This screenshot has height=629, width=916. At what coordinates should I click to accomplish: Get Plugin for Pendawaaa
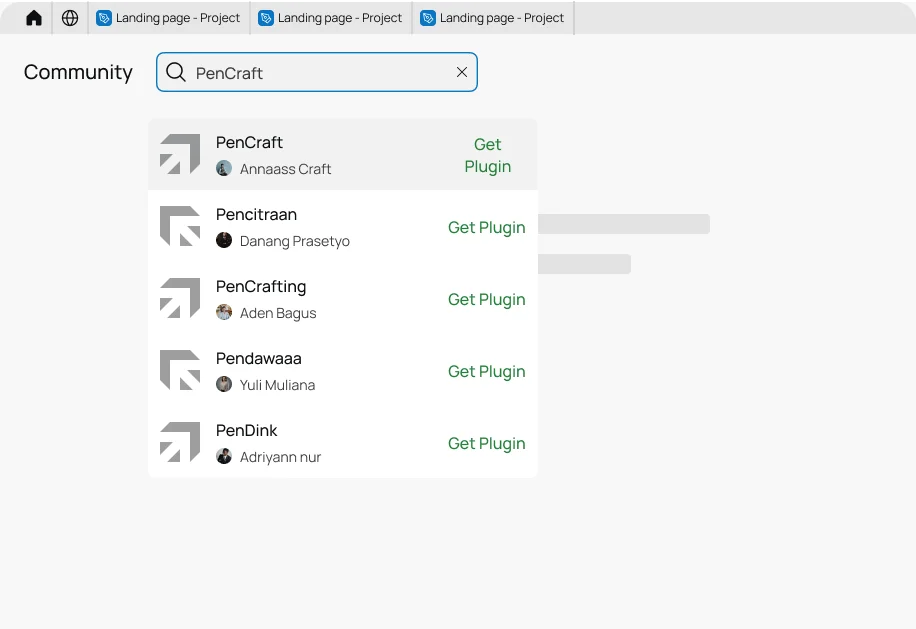[486, 371]
